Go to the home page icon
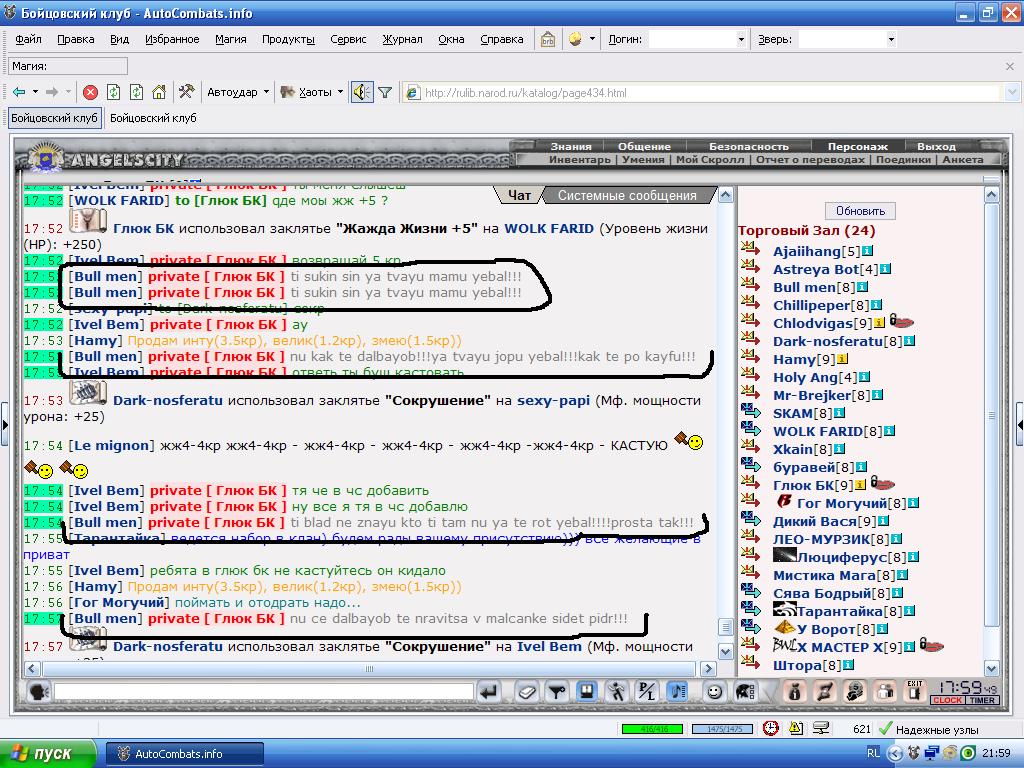Image resolution: width=1024 pixels, height=768 pixels. [159, 92]
